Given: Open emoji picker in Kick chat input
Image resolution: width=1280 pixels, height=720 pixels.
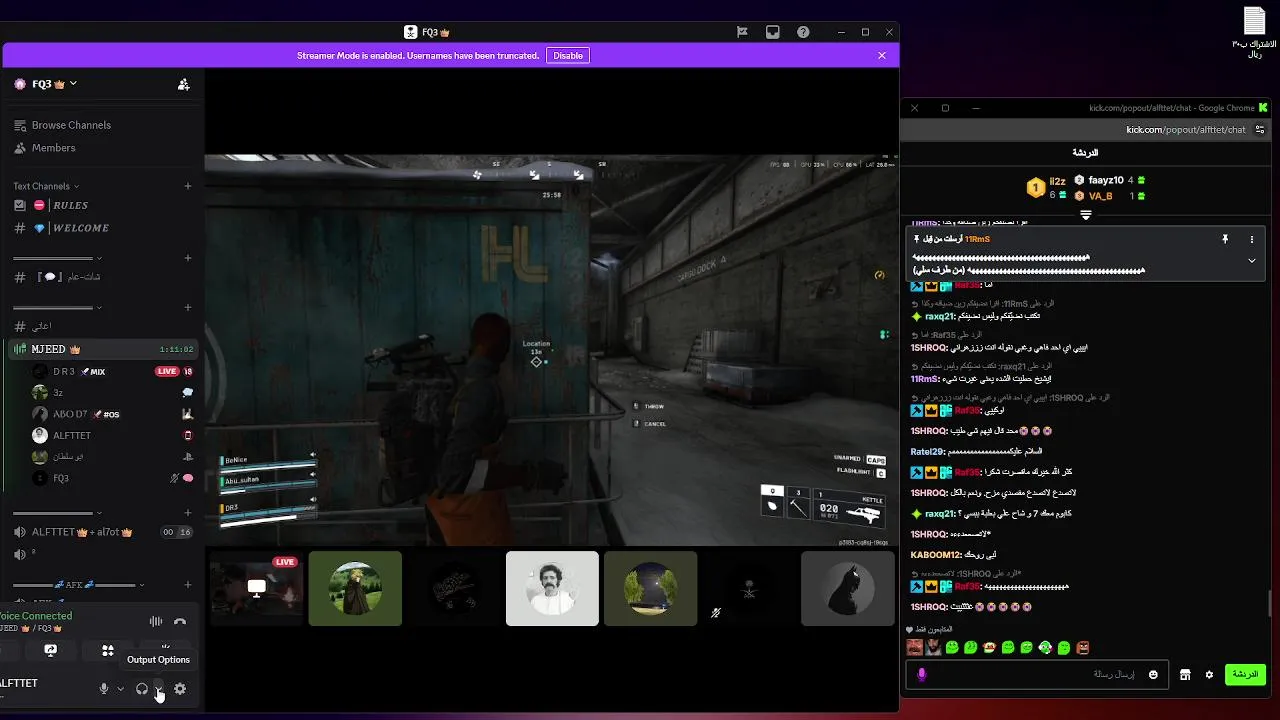Looking at the screenshot, I should click(x=1153, y=675).
